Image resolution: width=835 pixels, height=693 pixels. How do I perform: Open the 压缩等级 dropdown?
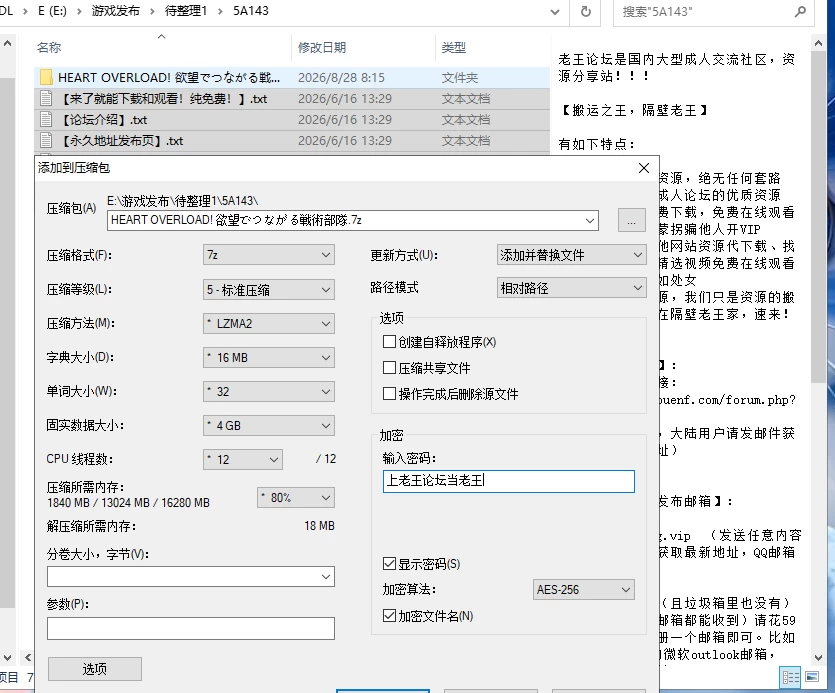point(268,290)
